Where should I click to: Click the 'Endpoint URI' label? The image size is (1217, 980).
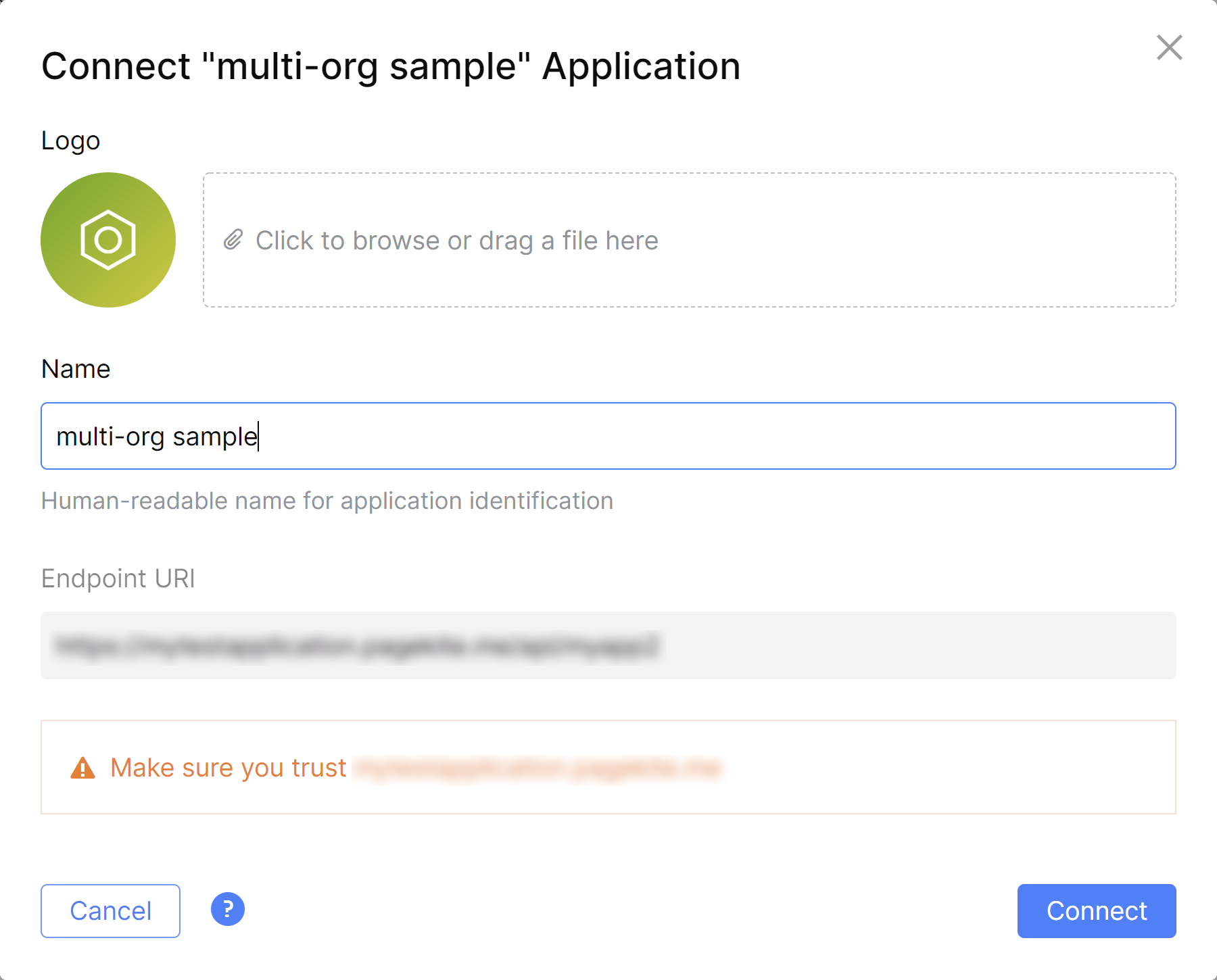point(118,579)
